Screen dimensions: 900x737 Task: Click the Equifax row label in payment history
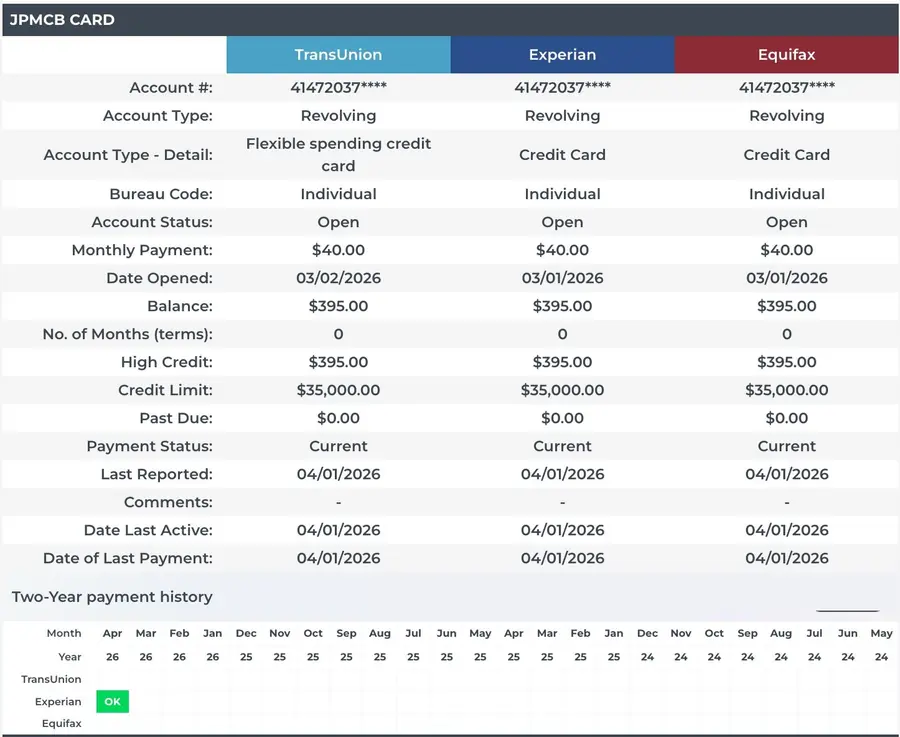(x=61, y=723)
